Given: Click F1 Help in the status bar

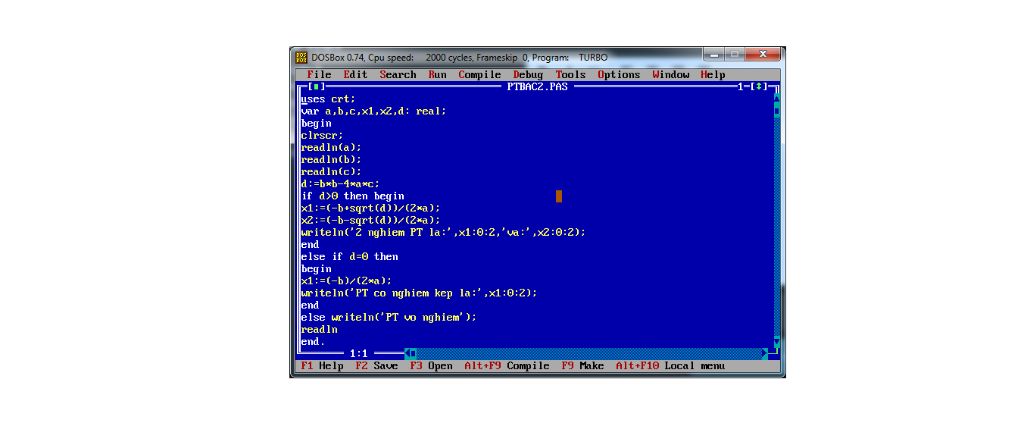Looking at the screenshot, I should [x=323, y=366].
